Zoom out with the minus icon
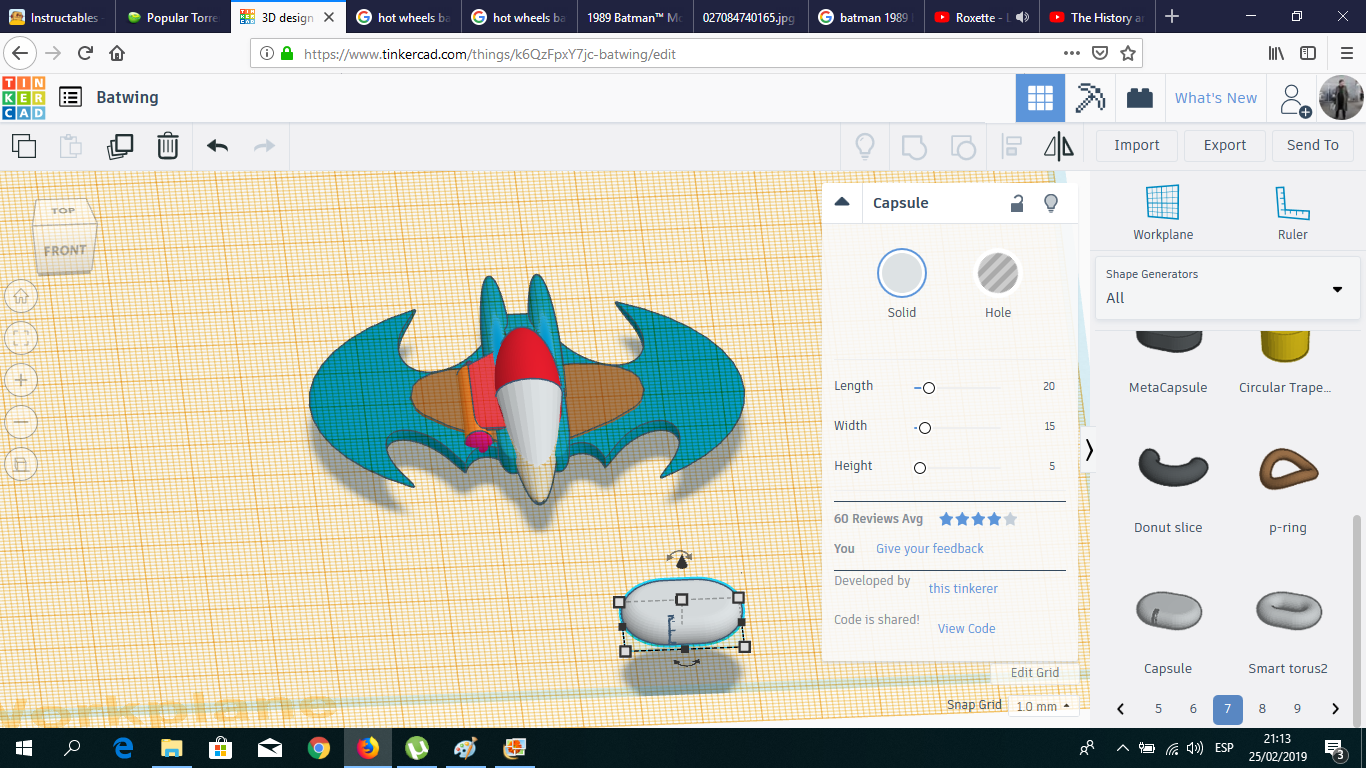1366x768 pixels. (21, 422)
